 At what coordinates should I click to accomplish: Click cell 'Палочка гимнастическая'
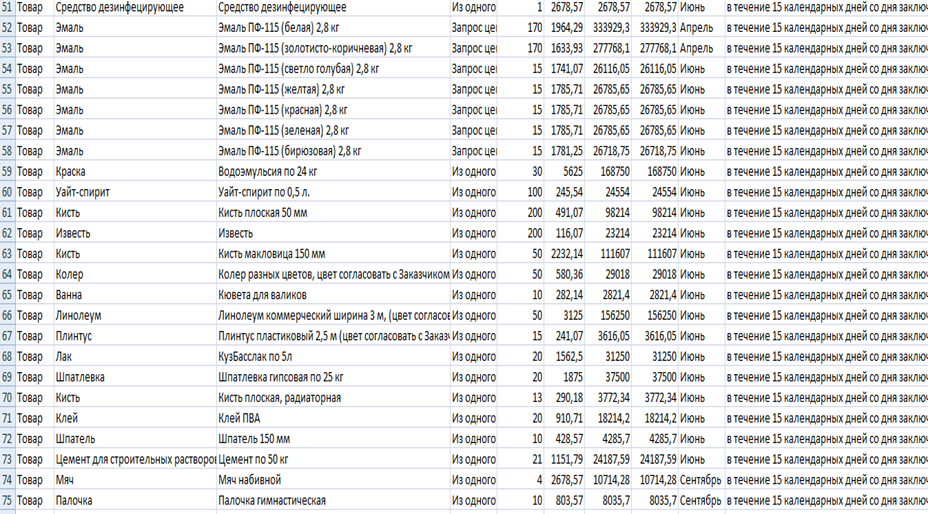pos(333,500)
